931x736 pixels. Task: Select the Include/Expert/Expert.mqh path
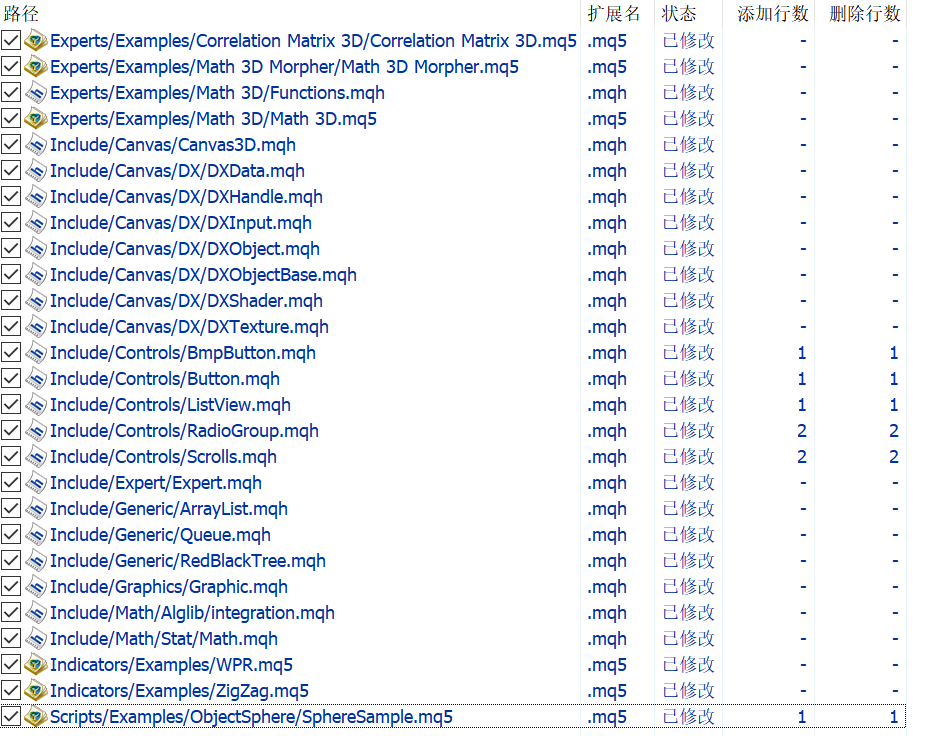pyautogui.click(x=156, y=483)
